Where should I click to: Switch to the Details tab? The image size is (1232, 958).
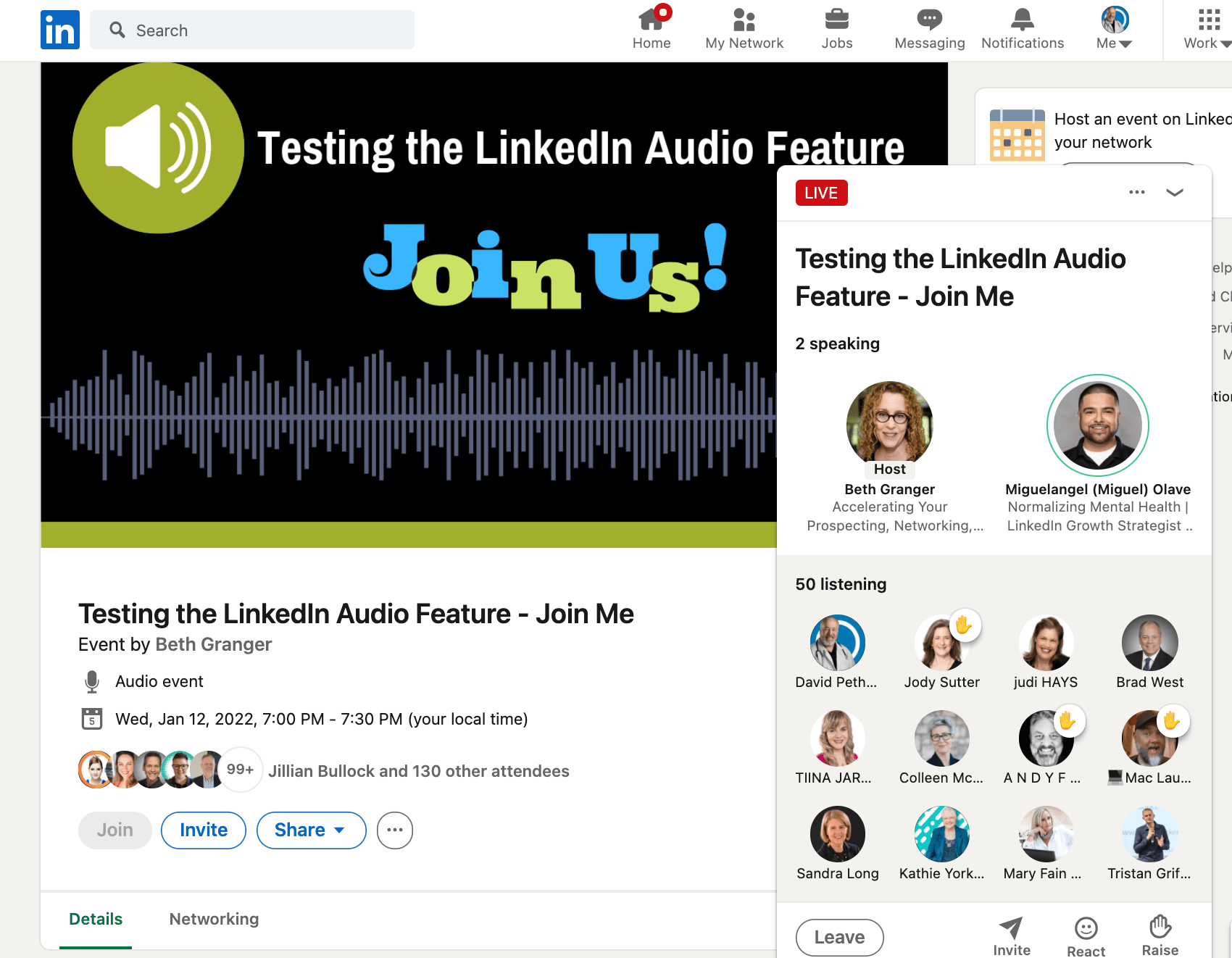(x=96, y=919)
